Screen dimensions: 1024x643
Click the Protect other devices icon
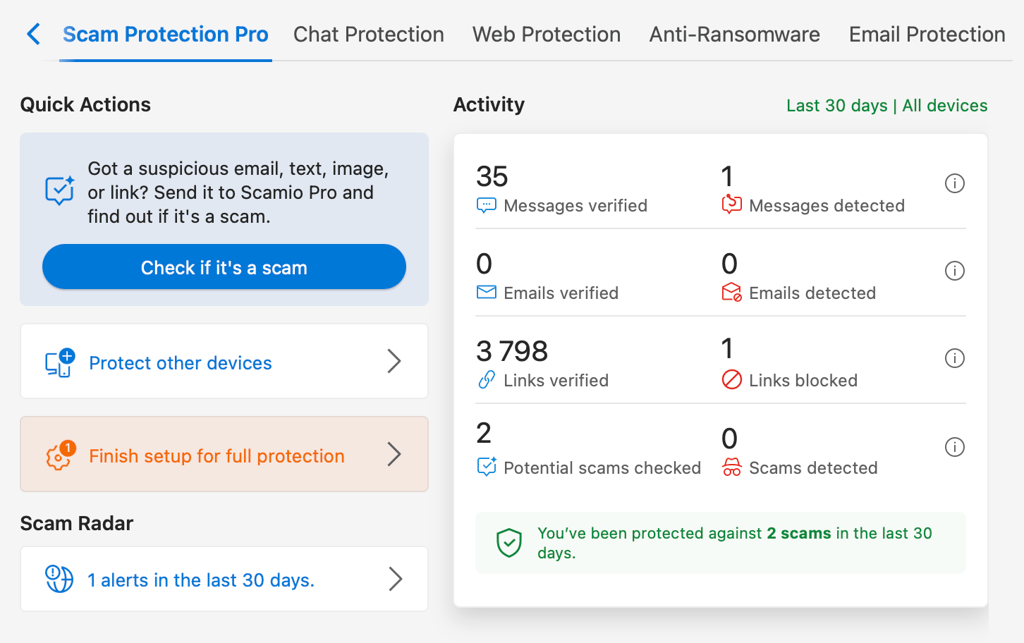click(x=59, y=363)
